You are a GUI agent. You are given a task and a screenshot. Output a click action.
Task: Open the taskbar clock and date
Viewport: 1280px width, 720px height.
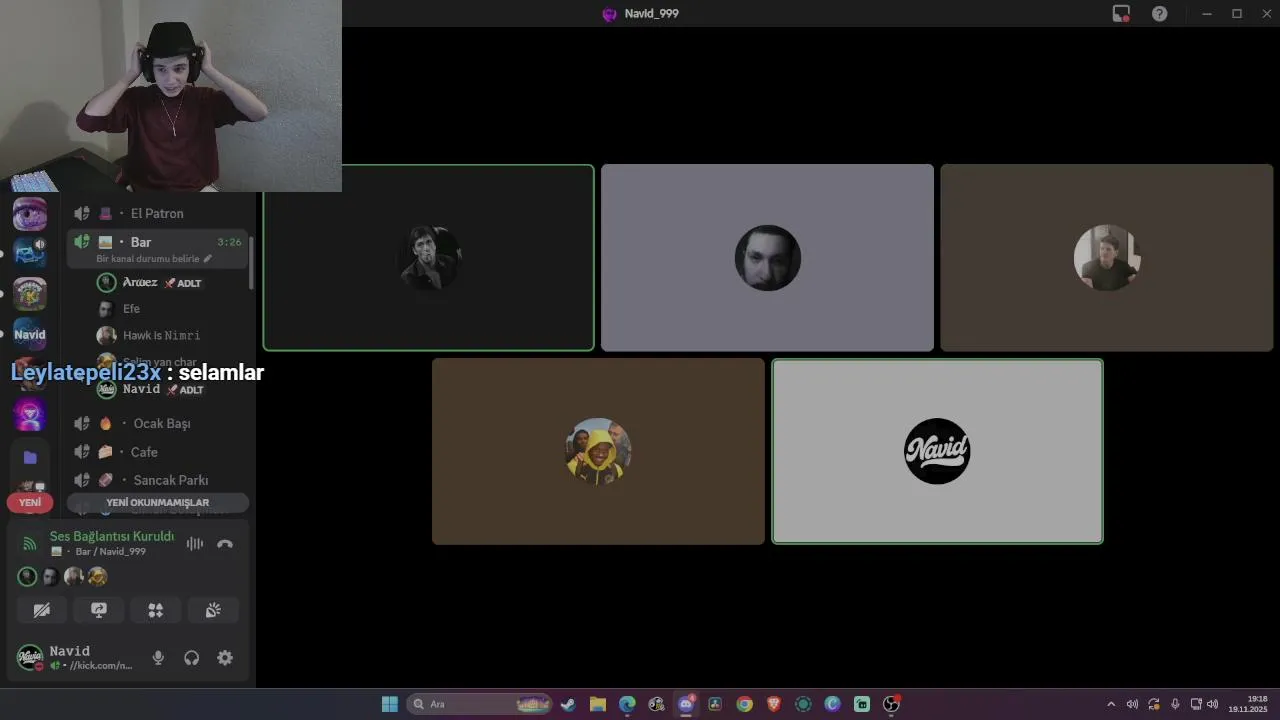(1249, 704)
